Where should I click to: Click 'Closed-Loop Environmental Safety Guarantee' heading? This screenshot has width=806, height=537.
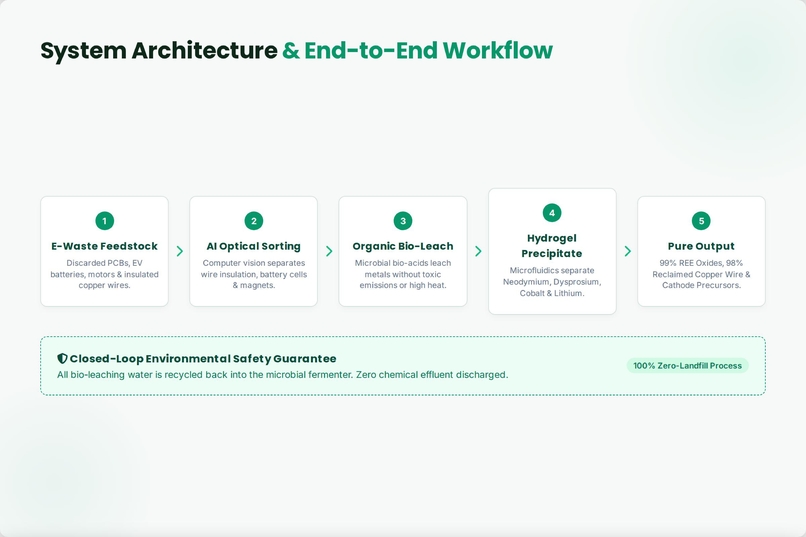coord(203,359)
